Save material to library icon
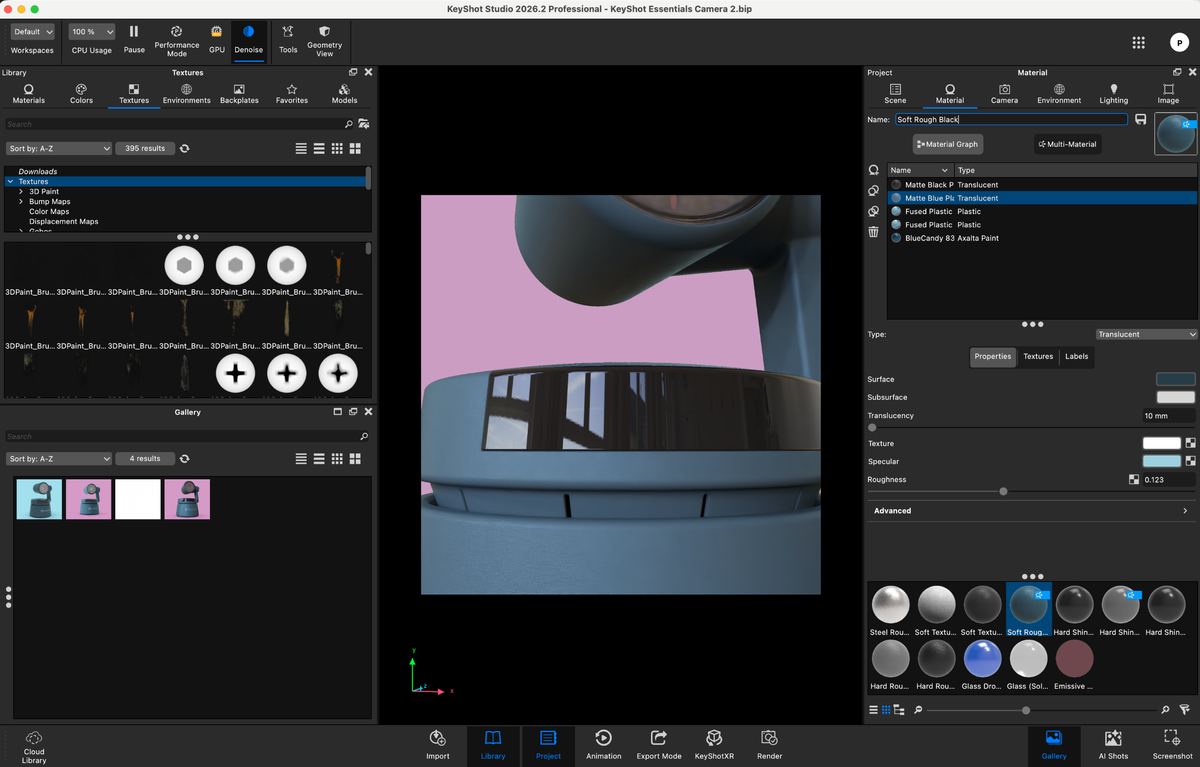The image size is (1200, 767). tap(1140, 119)
